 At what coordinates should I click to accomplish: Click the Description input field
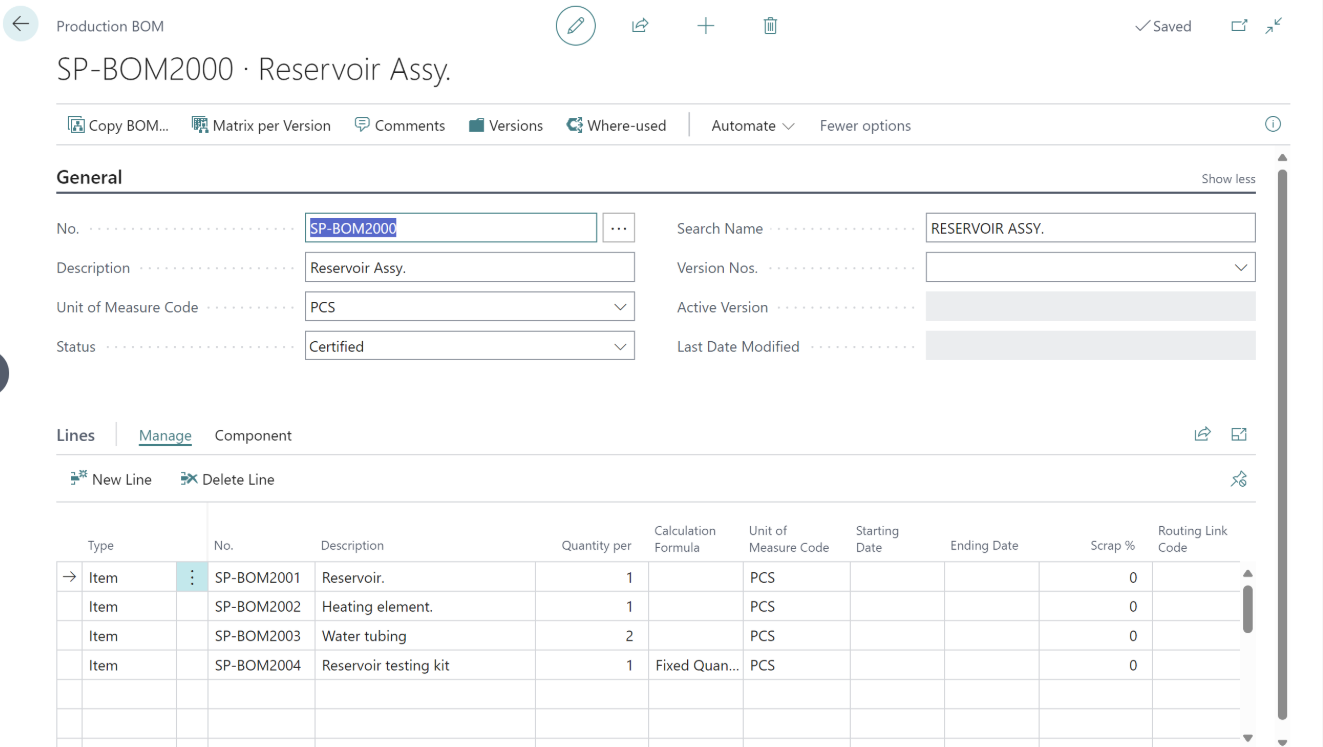click(x=469, y=268)
